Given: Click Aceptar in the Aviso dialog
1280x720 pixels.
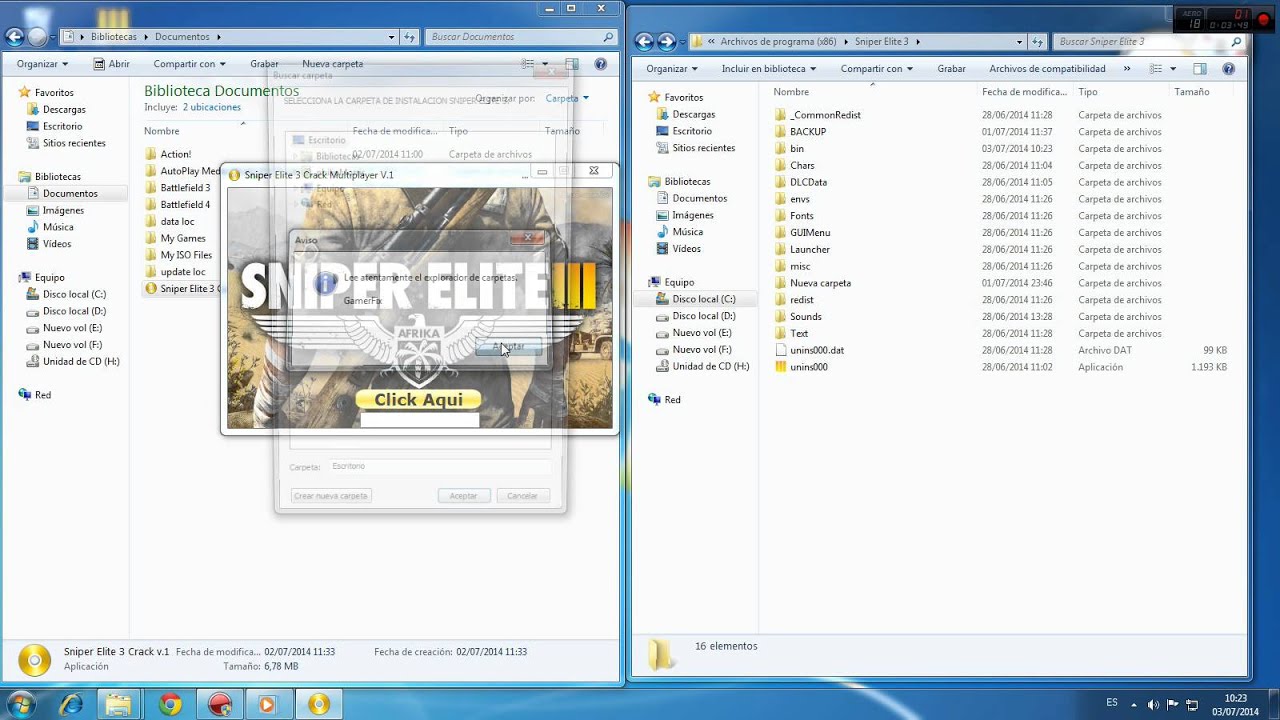Looking at the screenshot, I should tap(508, 347).
